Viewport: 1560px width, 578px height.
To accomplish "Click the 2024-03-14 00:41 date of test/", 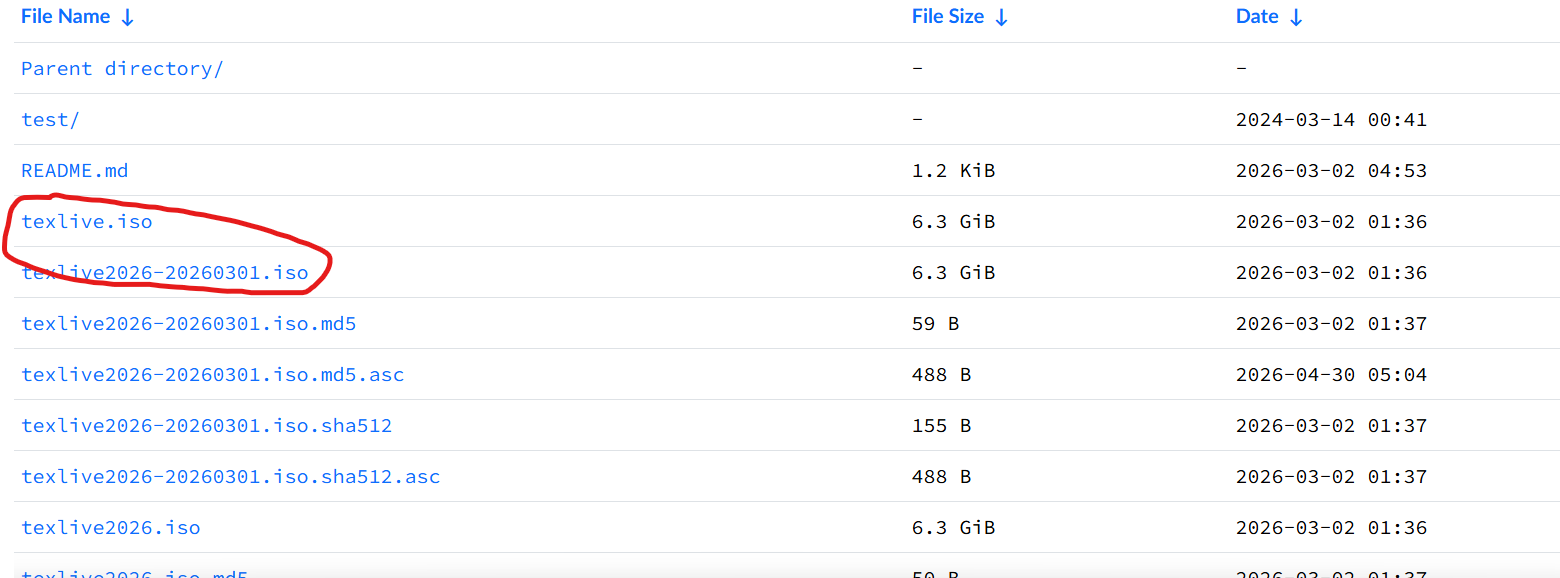I will pyautogui.click(x=1331, y=120).
